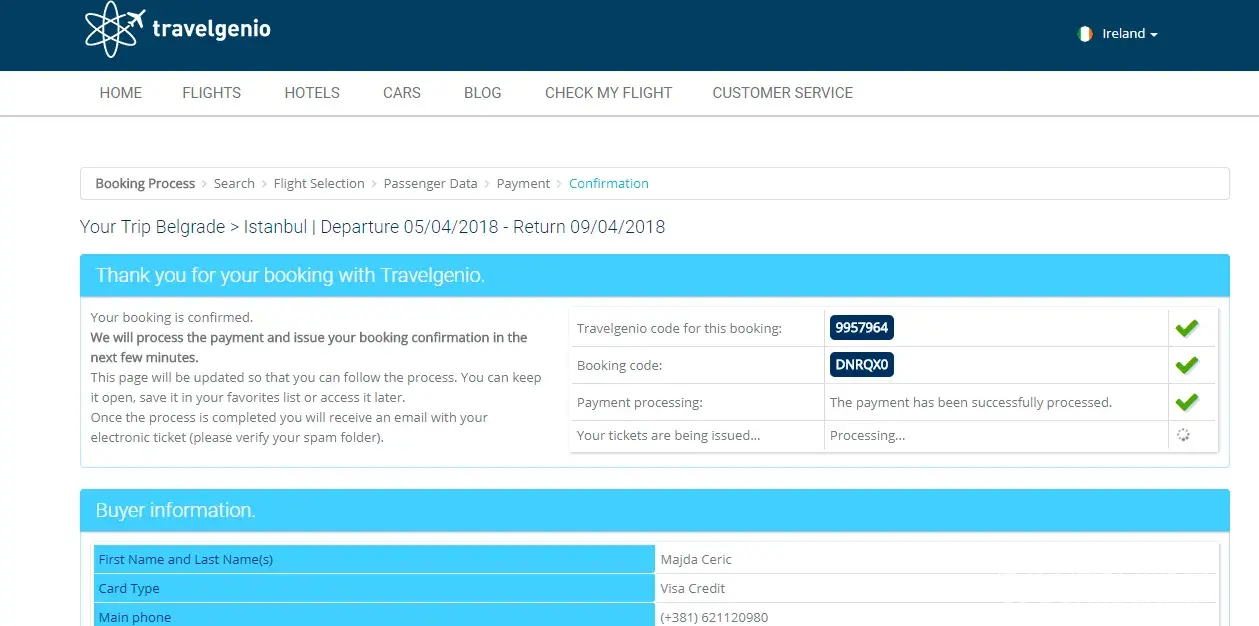Click green checkmark beside Booking code
1259x626 pixels.
[1186, 366]
